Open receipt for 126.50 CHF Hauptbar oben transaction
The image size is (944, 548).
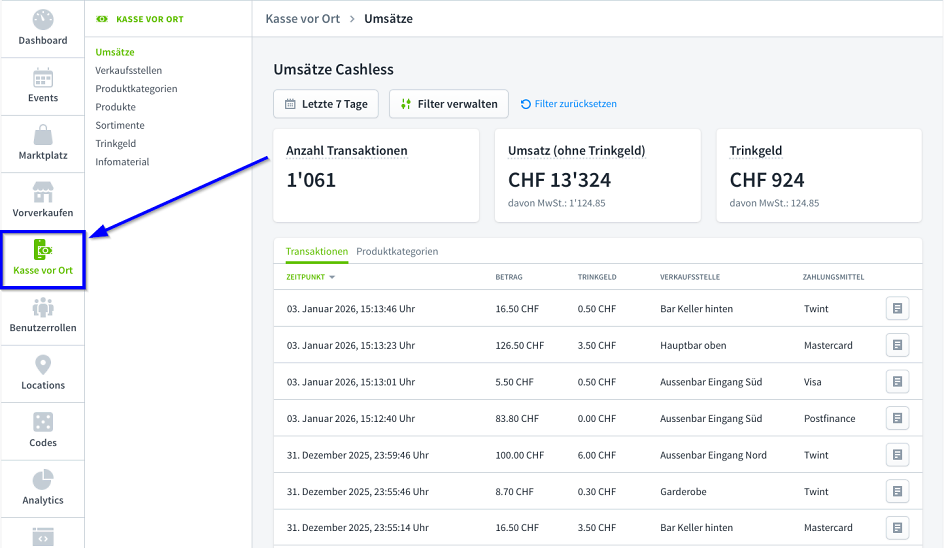point(897,345)
